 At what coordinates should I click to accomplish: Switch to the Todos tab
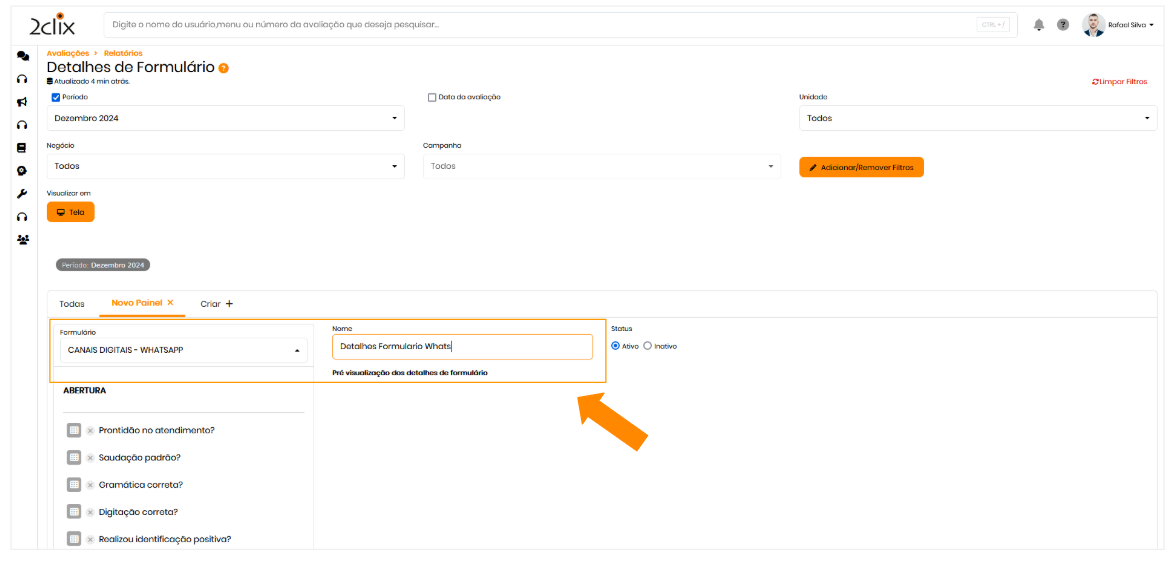(72, 303)
